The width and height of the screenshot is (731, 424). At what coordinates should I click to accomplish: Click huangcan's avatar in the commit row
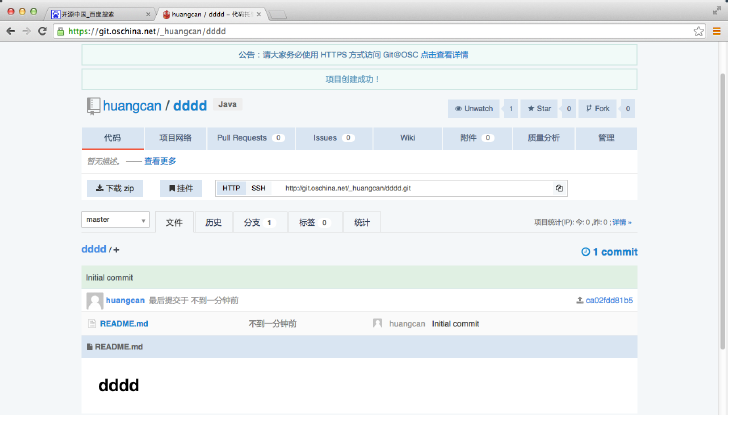click(x=94, y=300)
